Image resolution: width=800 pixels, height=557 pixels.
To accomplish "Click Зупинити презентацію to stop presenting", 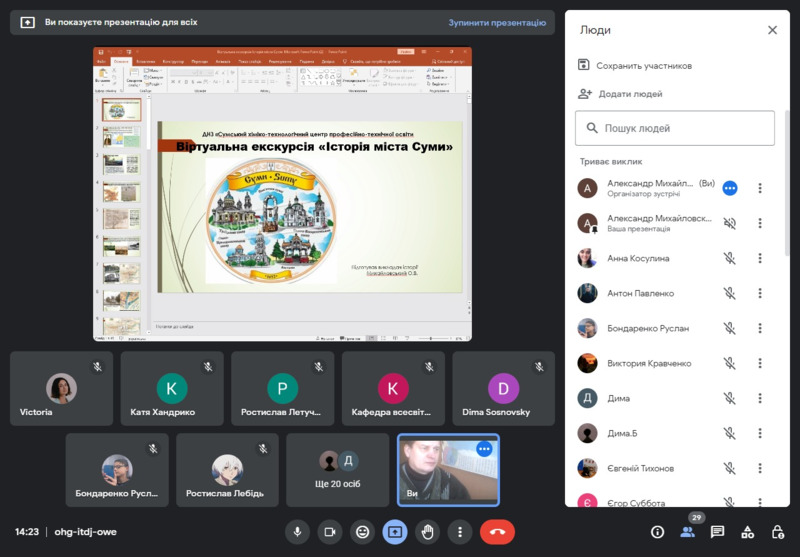I will pyautogui.click(x=497, y=22).
